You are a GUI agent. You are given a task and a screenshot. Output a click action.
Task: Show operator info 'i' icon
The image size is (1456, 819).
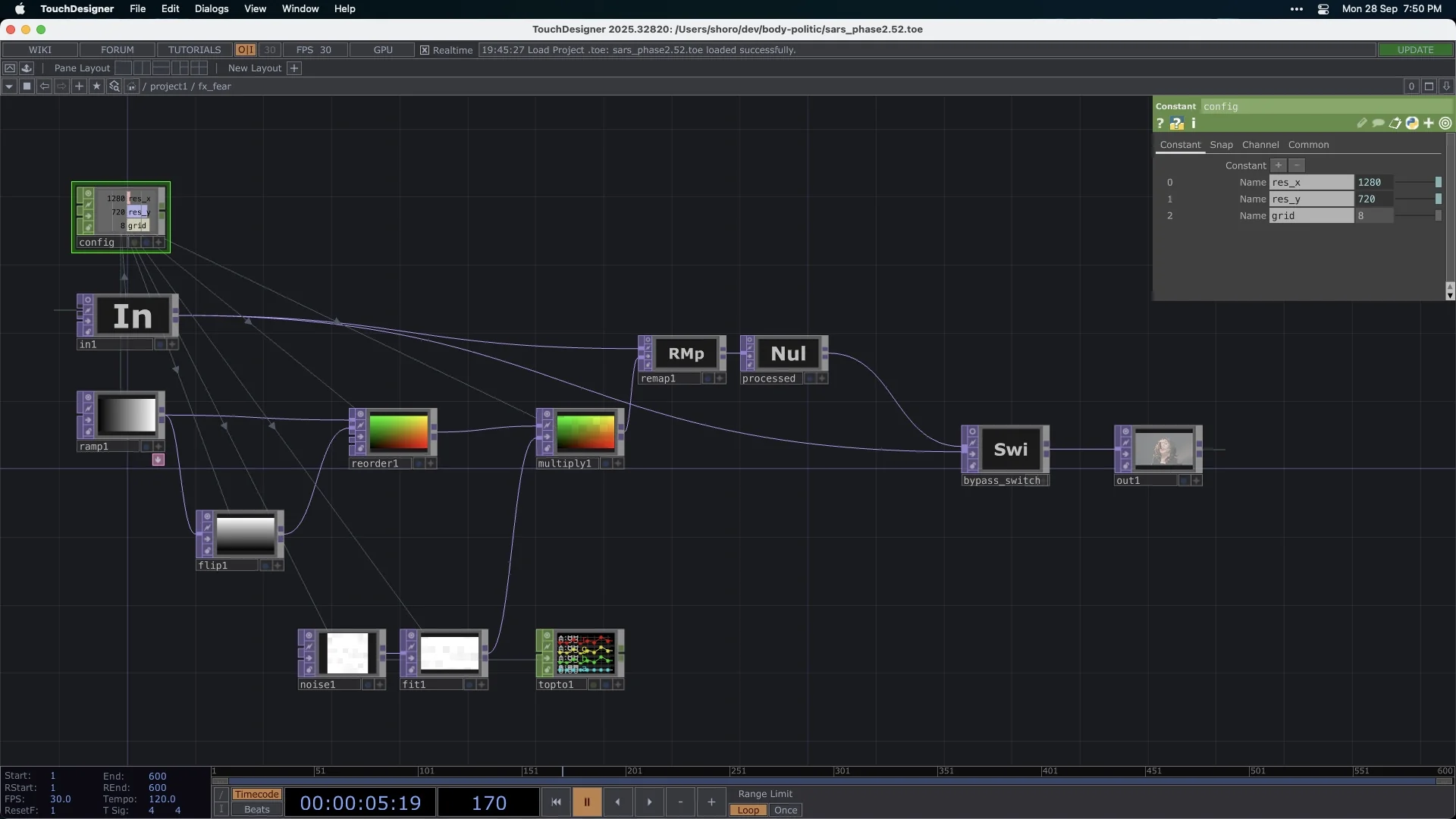click(1194, 123)
